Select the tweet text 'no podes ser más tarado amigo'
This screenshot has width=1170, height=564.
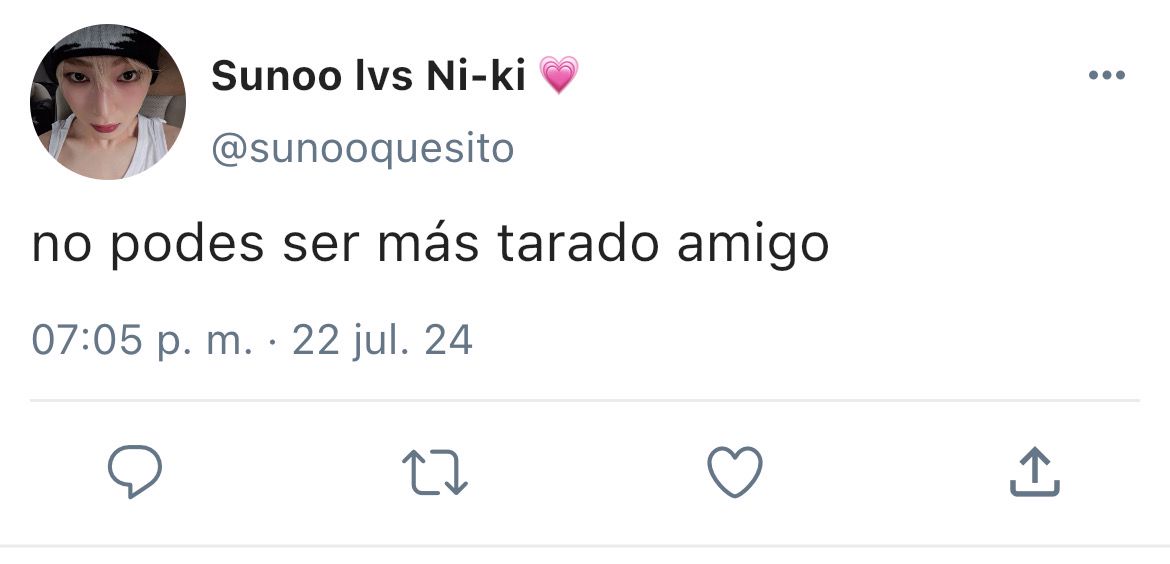coord(431,245)
